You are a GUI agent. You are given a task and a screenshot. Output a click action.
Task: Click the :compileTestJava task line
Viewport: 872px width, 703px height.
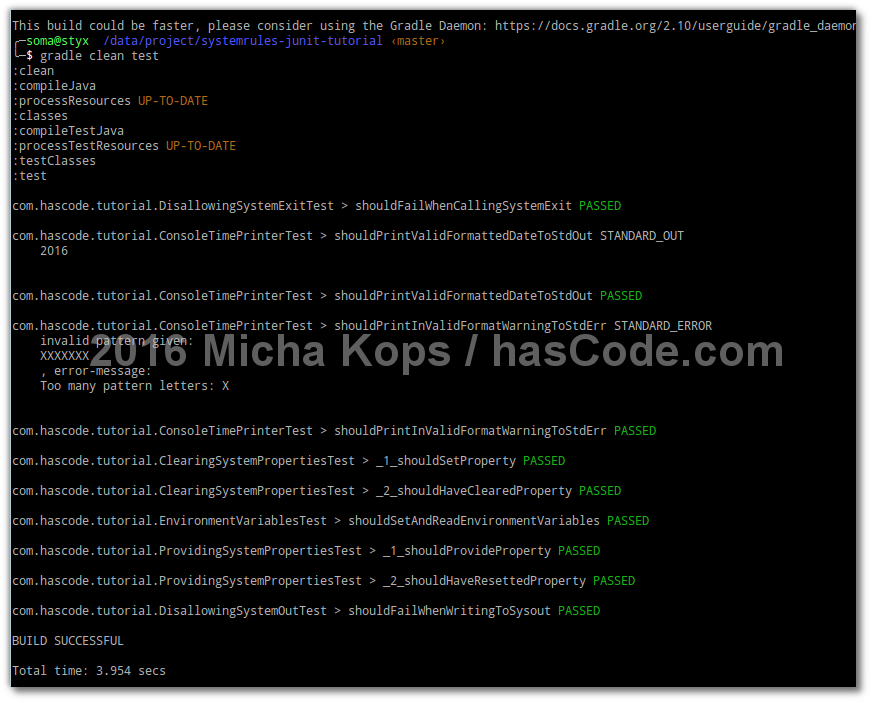point(68,131)
